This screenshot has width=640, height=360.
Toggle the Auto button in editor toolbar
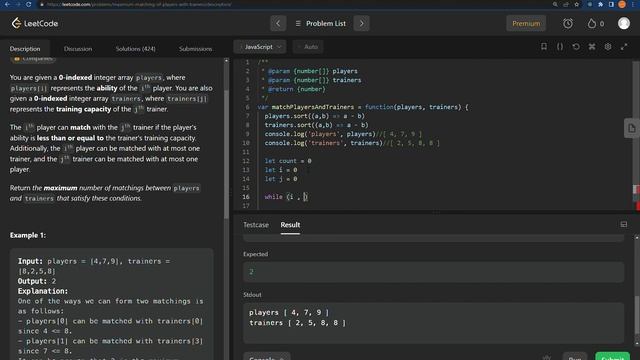point(308,47)
